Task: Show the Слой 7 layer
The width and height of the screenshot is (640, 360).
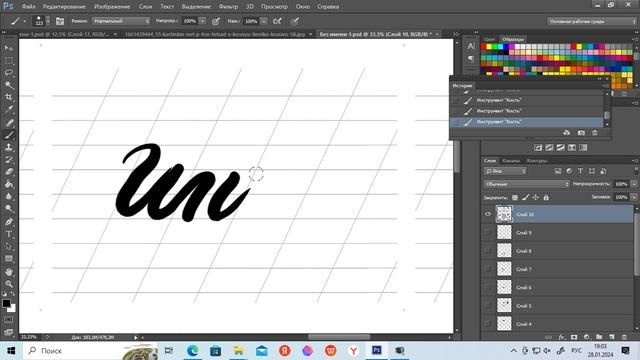Action: (x=487, y=269)
